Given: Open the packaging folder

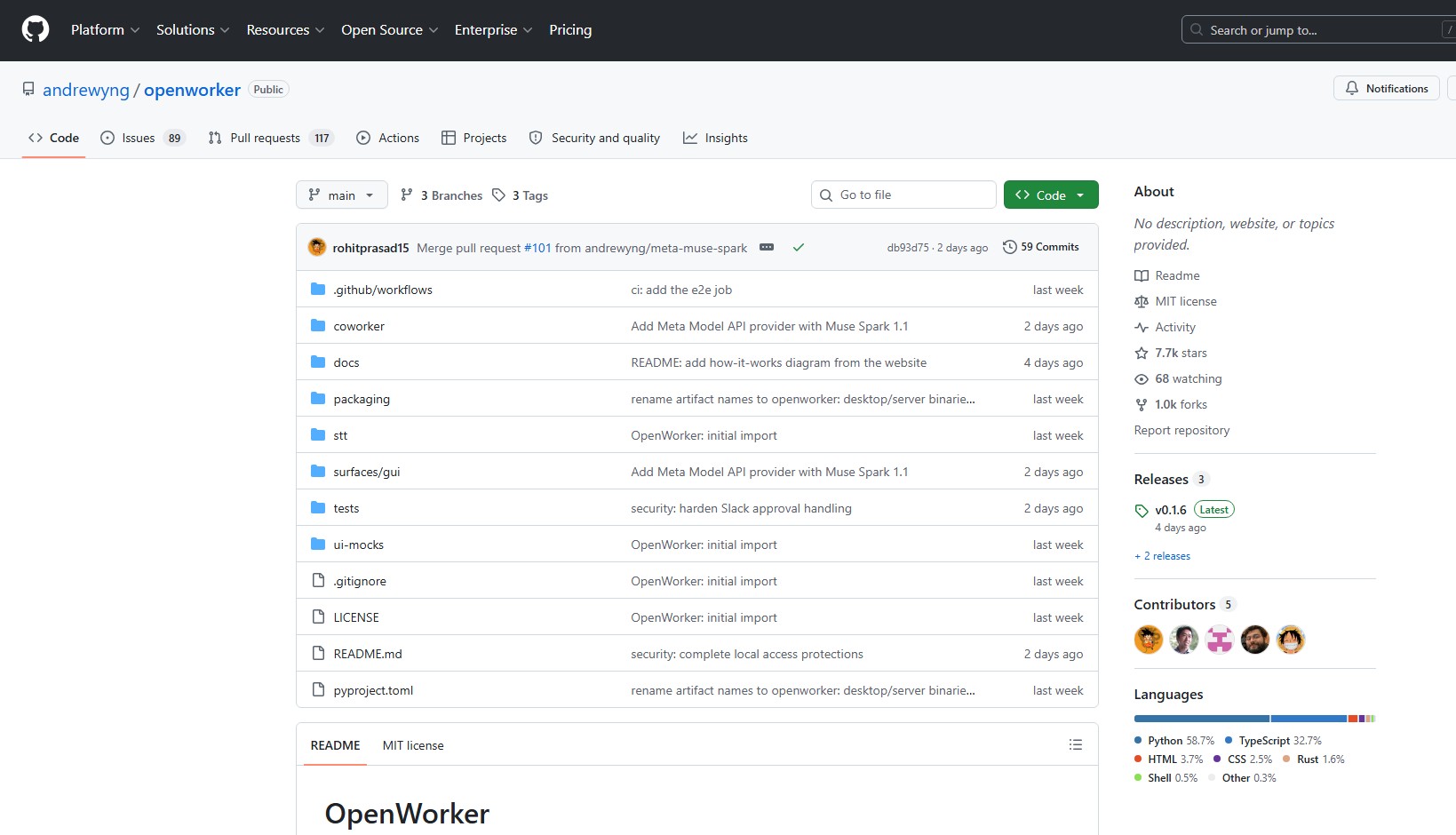Looking at the screenshot, I should point(362,399).
